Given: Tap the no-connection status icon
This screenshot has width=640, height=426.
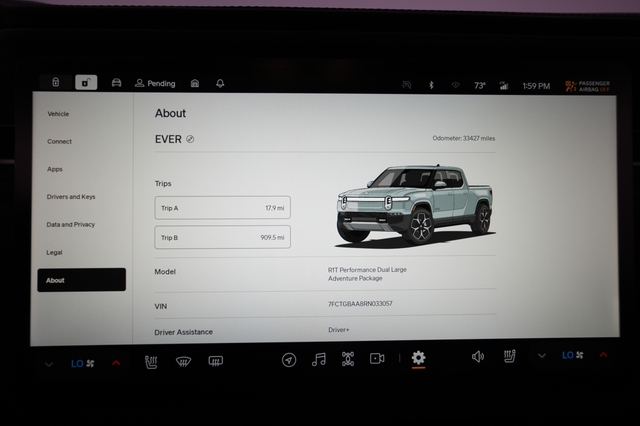Looking at the screenshot, I should pos(407,84).
